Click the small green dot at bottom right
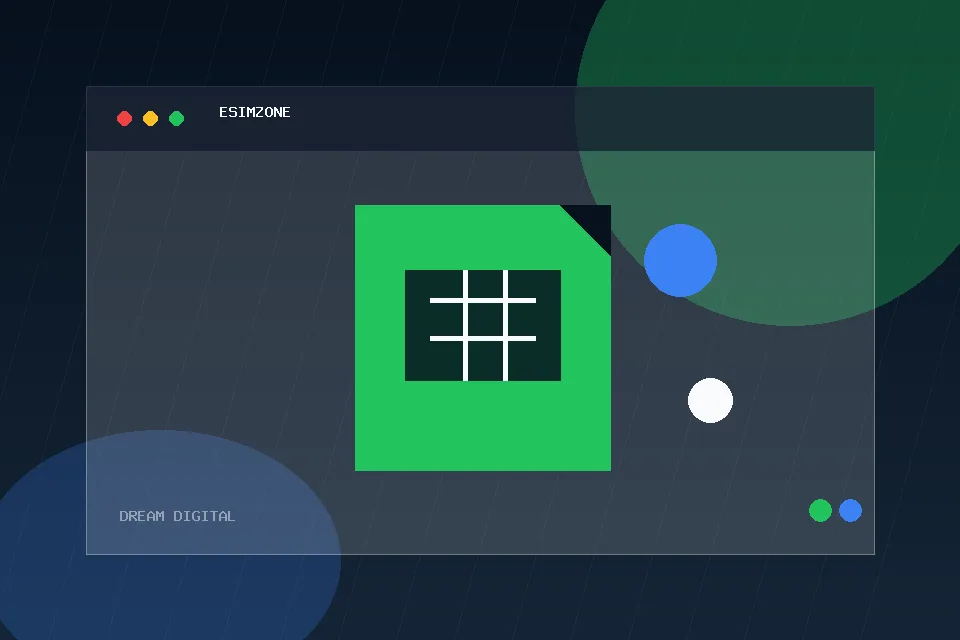This screenshot has height=640, width=960. tap(820, 510)
